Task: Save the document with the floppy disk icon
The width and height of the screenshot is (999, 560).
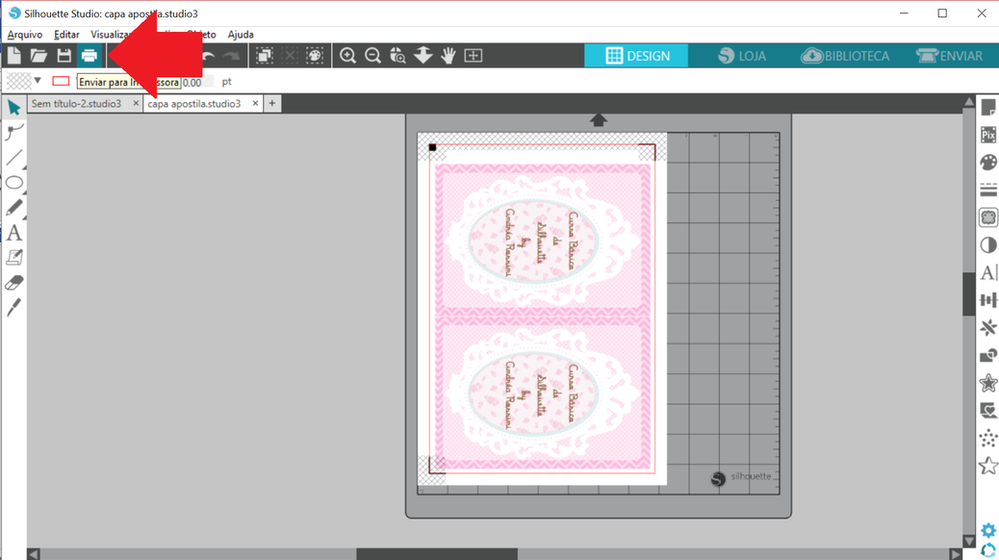Action: (x=64, y=56)
